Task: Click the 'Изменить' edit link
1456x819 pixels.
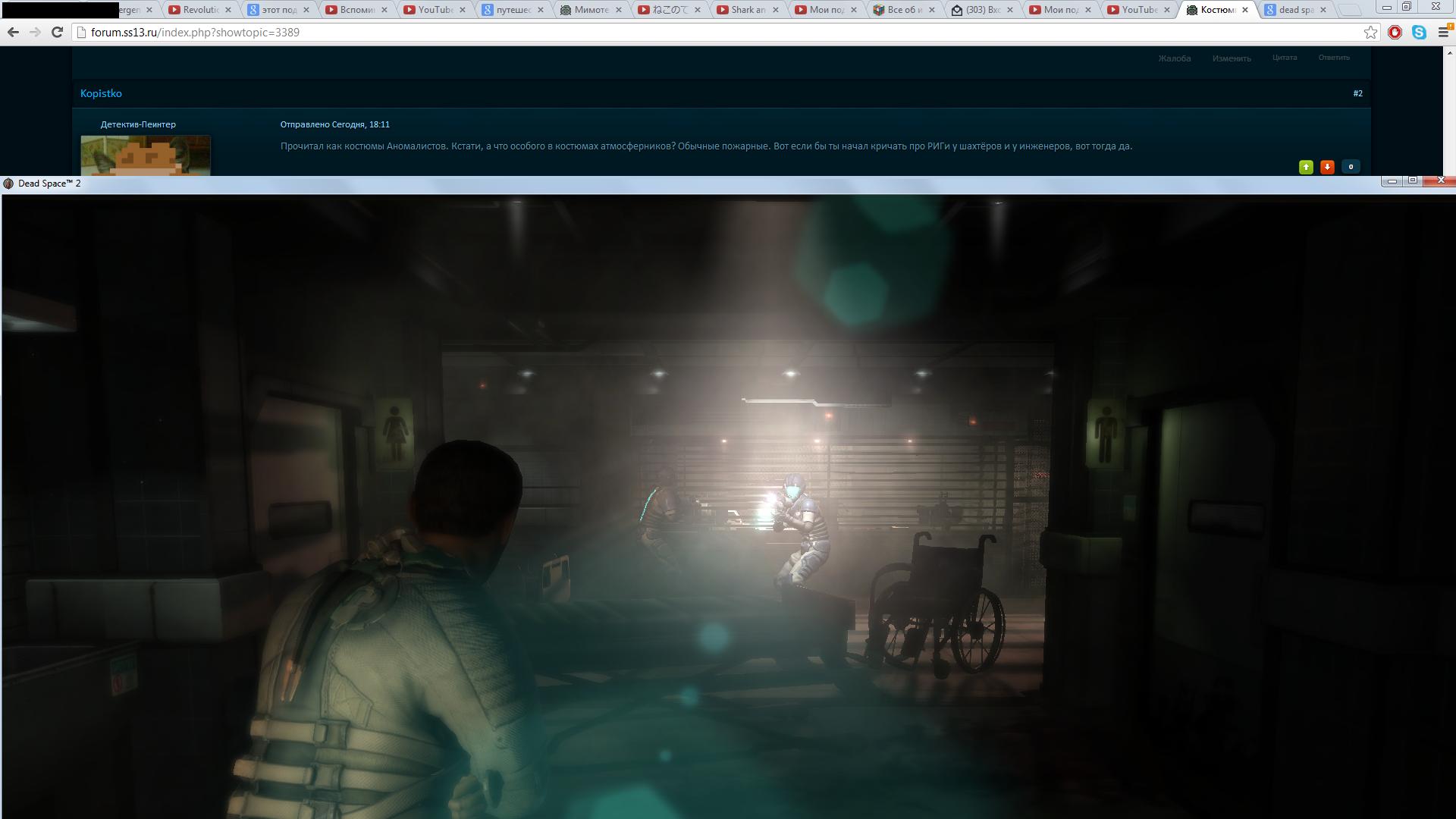Action: 1232,58
